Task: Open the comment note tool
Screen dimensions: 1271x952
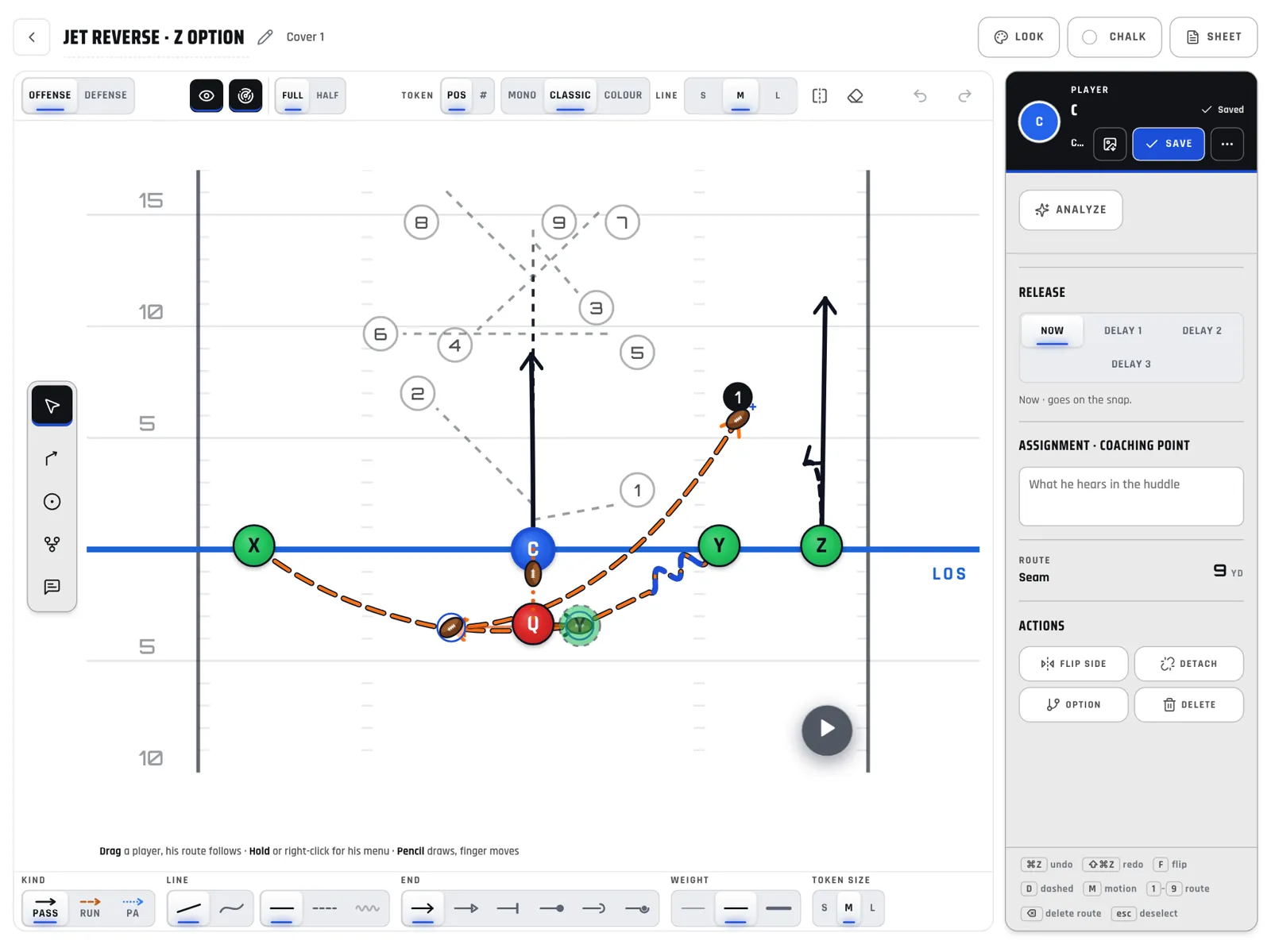Action: (x=52, y=587)
